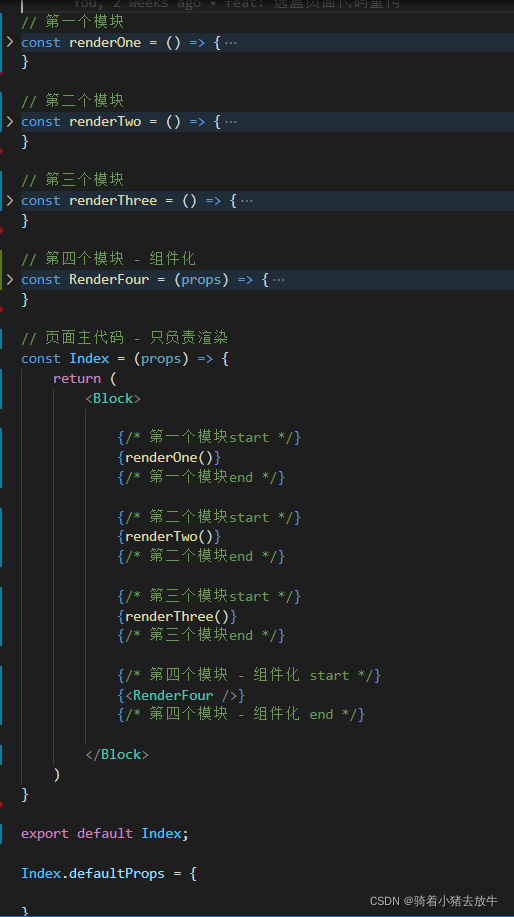Image resolution: width=514 pixels, height=917 pixels.
Task: Click the comment '第三个模块end'
Action: (201, 635)
